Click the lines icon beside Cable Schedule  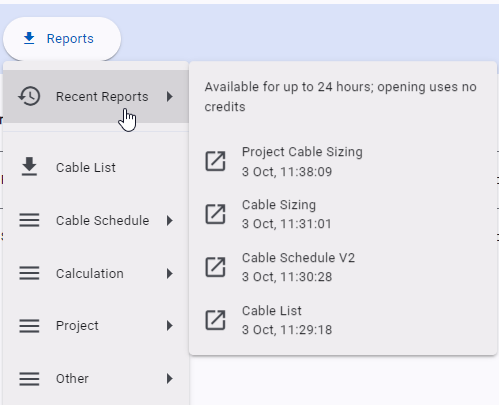tap(29, 220)
